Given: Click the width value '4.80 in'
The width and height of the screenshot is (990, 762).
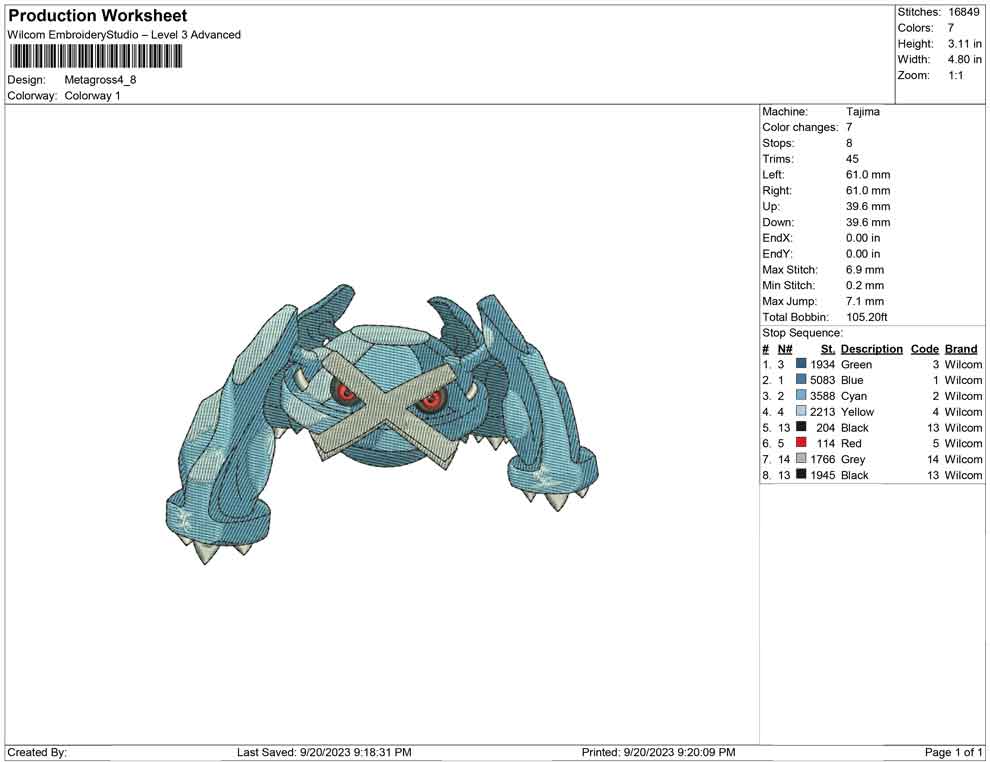Looking at the screenshot, I should pos(965,59).
